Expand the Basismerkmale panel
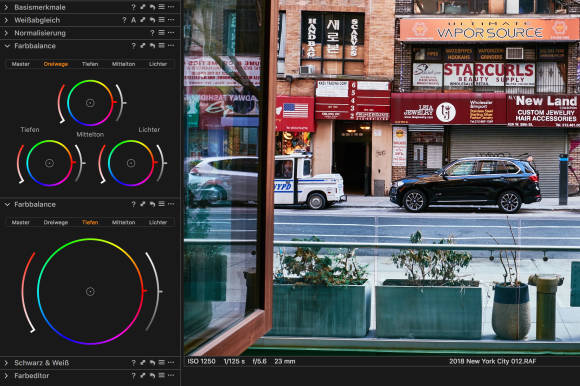Screen dimensions: 580x386 (6, 7)
